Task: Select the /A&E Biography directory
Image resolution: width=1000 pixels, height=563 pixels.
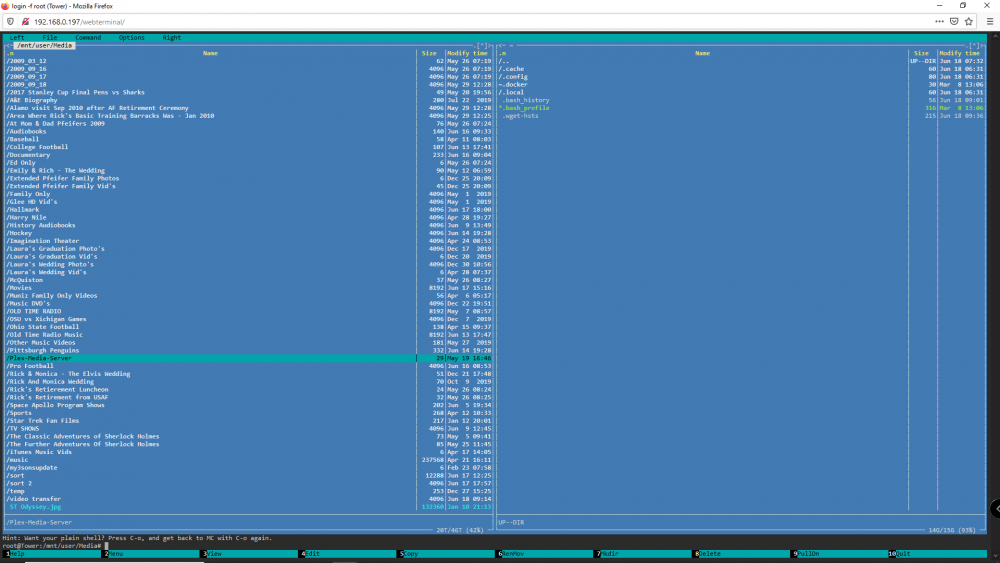Action: (32, 100)
